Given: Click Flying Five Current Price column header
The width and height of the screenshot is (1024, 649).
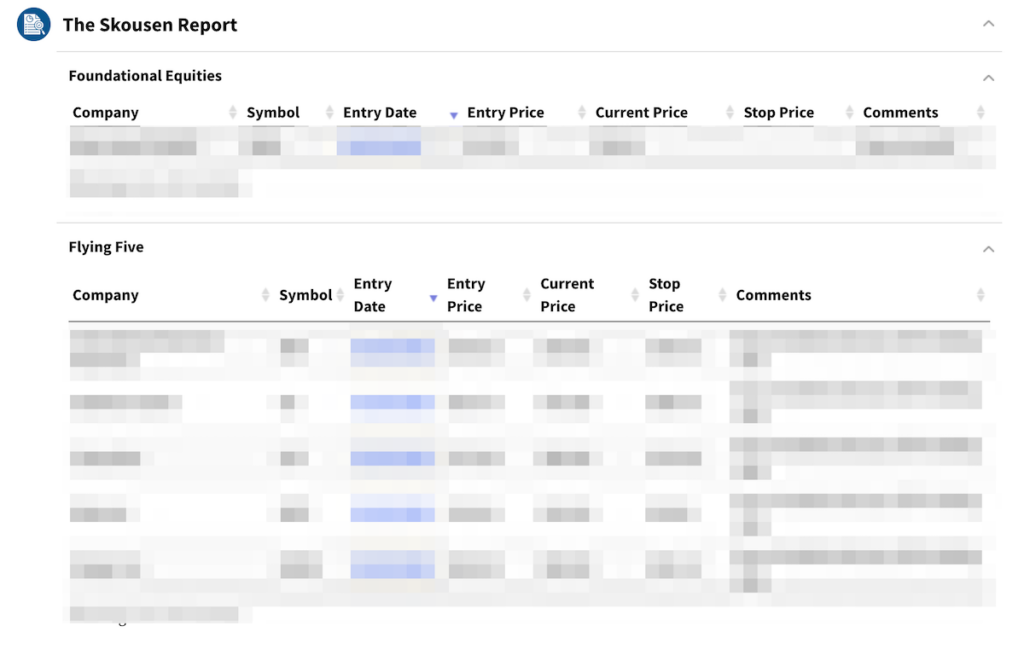Looking at the screenshot, I should point(567,295).
